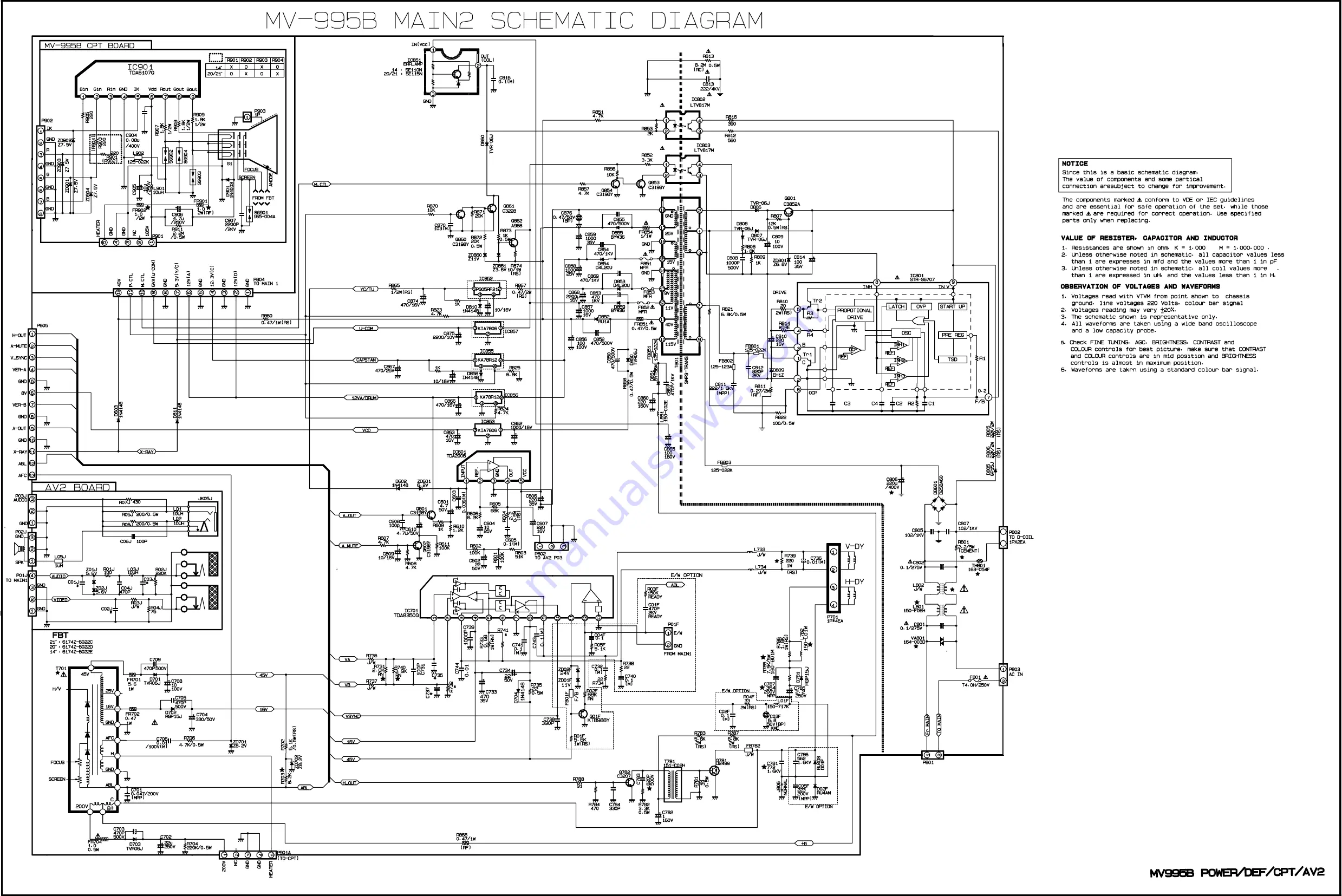Select the VSYNC signal tag

pos(352,716)
